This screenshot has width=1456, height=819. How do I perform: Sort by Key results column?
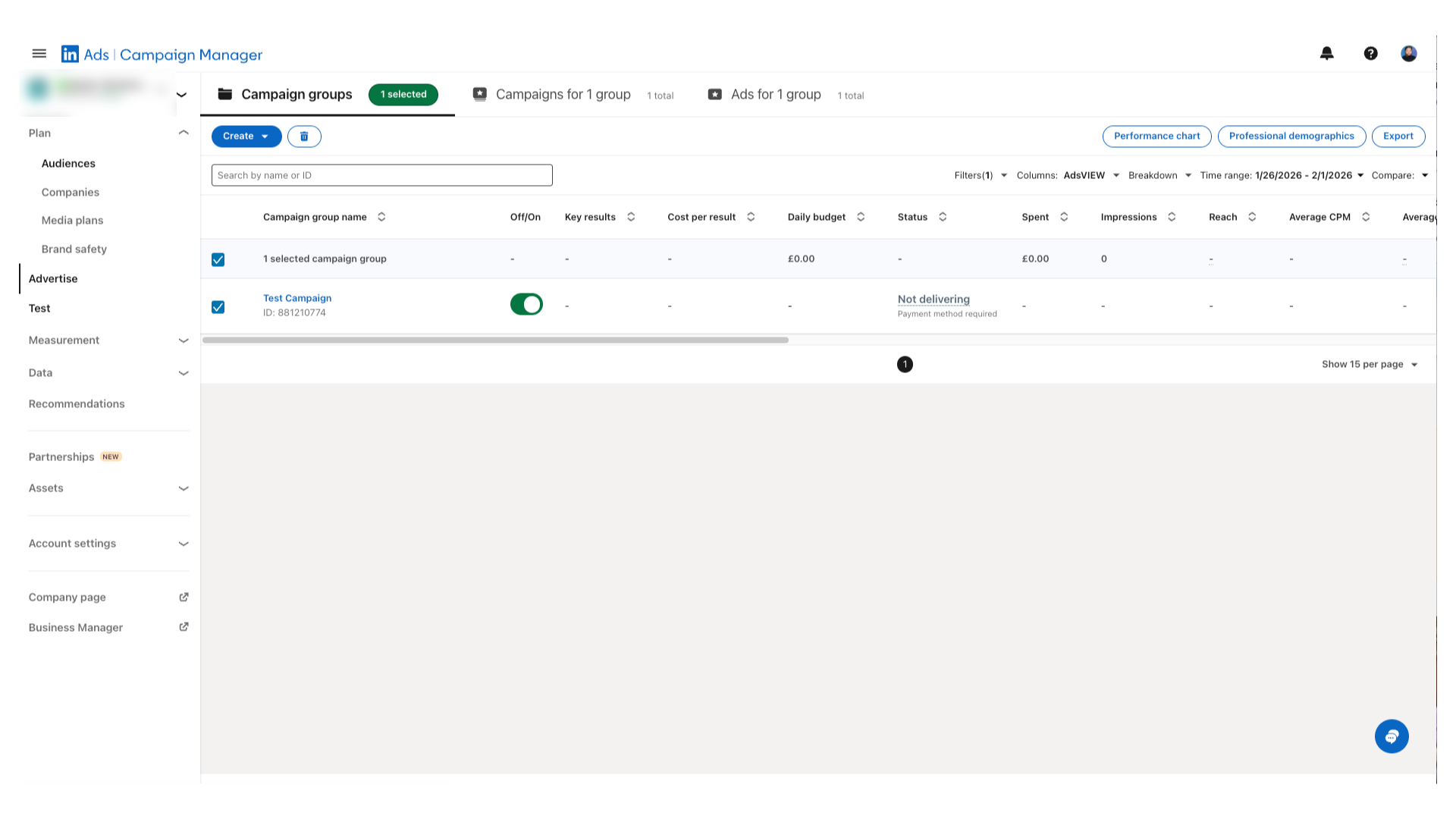click(631, 217)
